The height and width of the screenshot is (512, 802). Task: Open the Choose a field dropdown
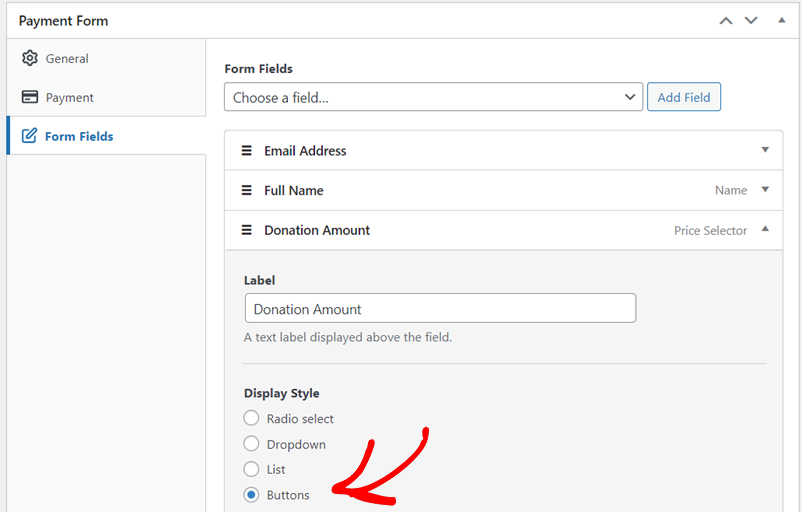pos(433,97)
